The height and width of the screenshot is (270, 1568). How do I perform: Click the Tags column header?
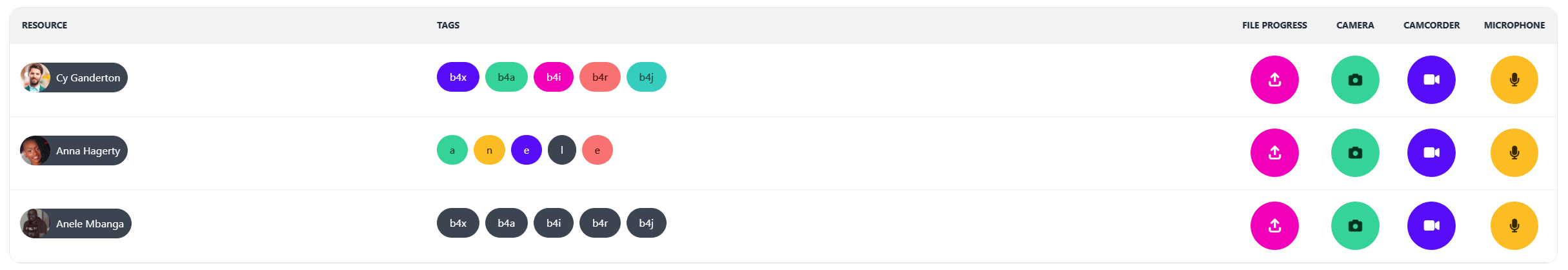tap(448, 25)
